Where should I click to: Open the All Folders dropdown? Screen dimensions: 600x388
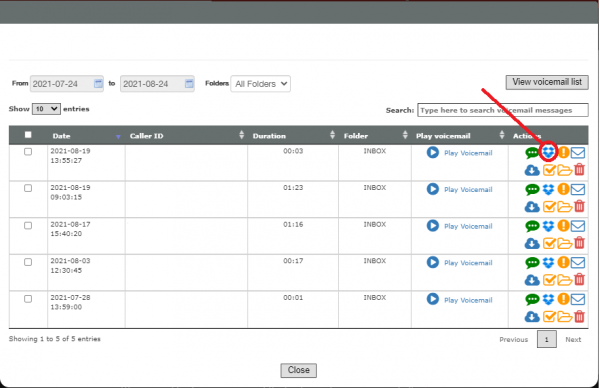[261, 84]
